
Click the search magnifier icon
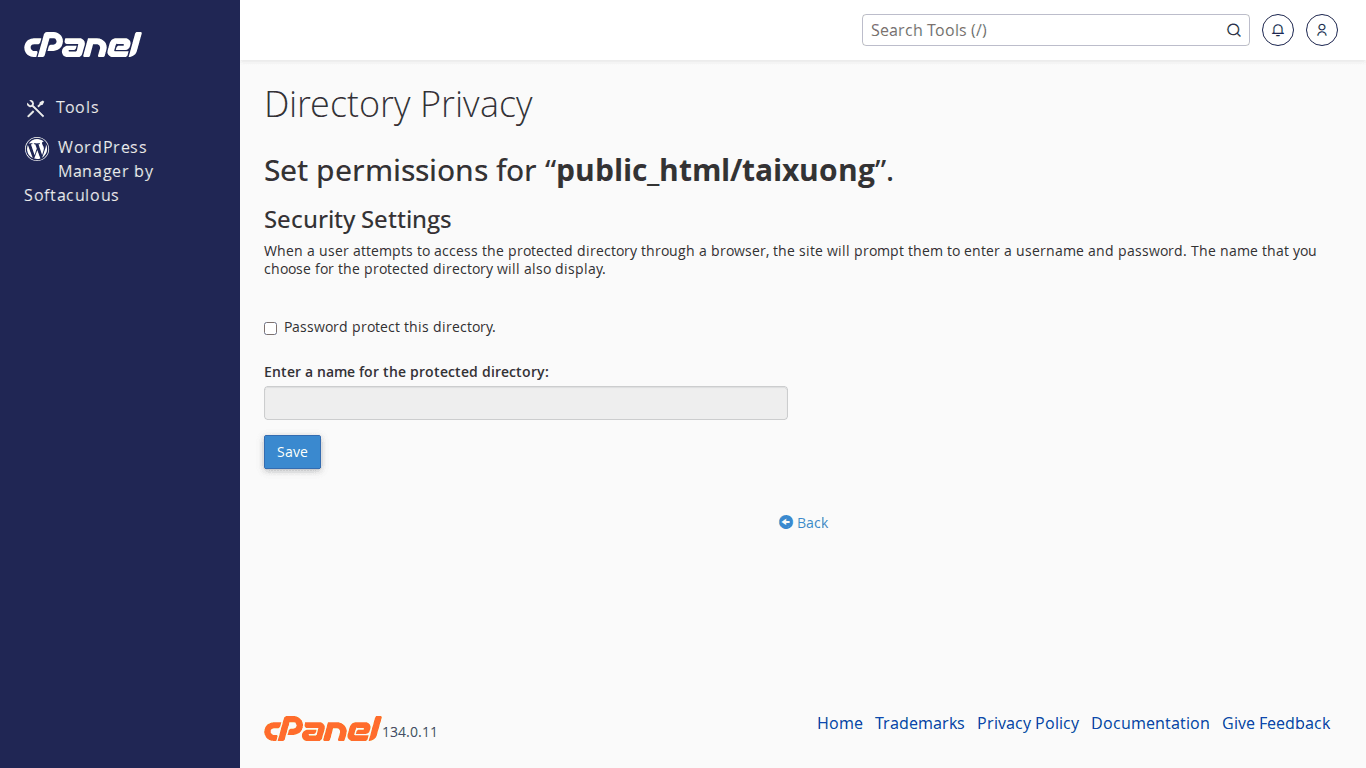[1234, 30]
